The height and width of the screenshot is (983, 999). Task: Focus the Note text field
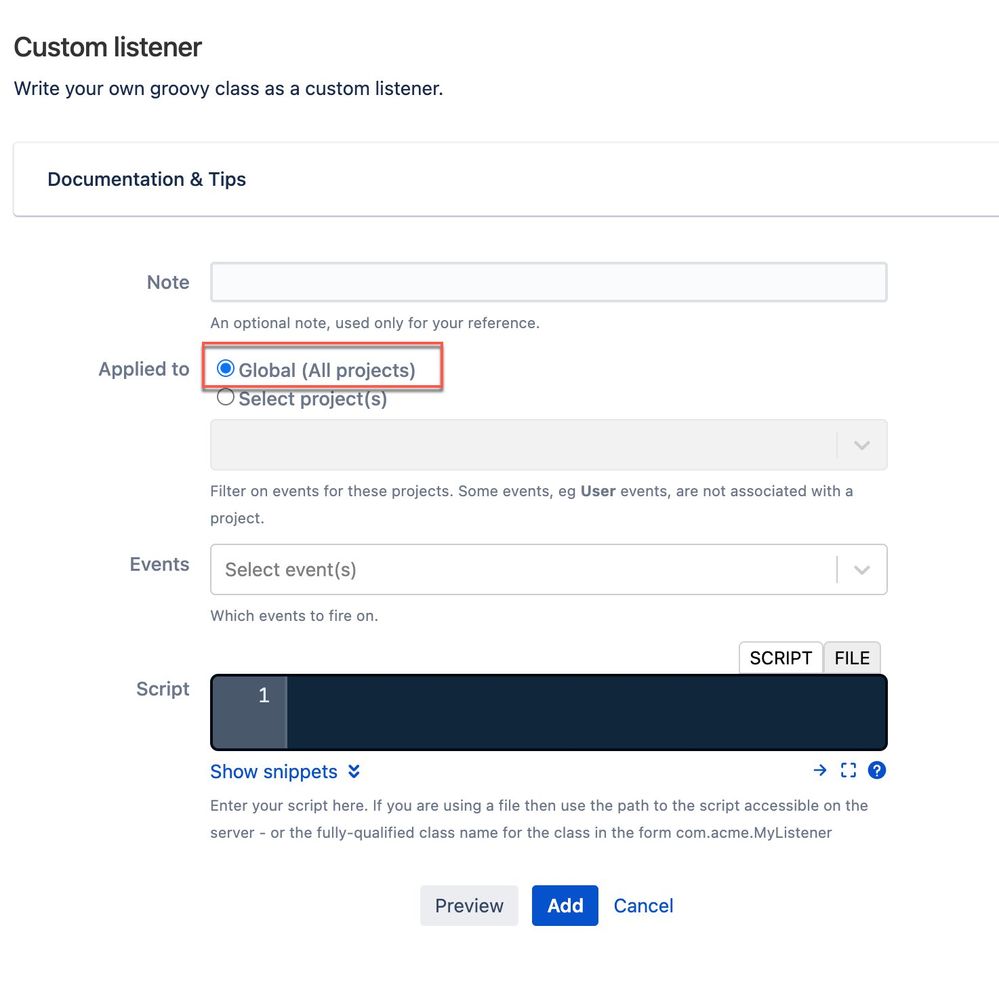(549, 282)
